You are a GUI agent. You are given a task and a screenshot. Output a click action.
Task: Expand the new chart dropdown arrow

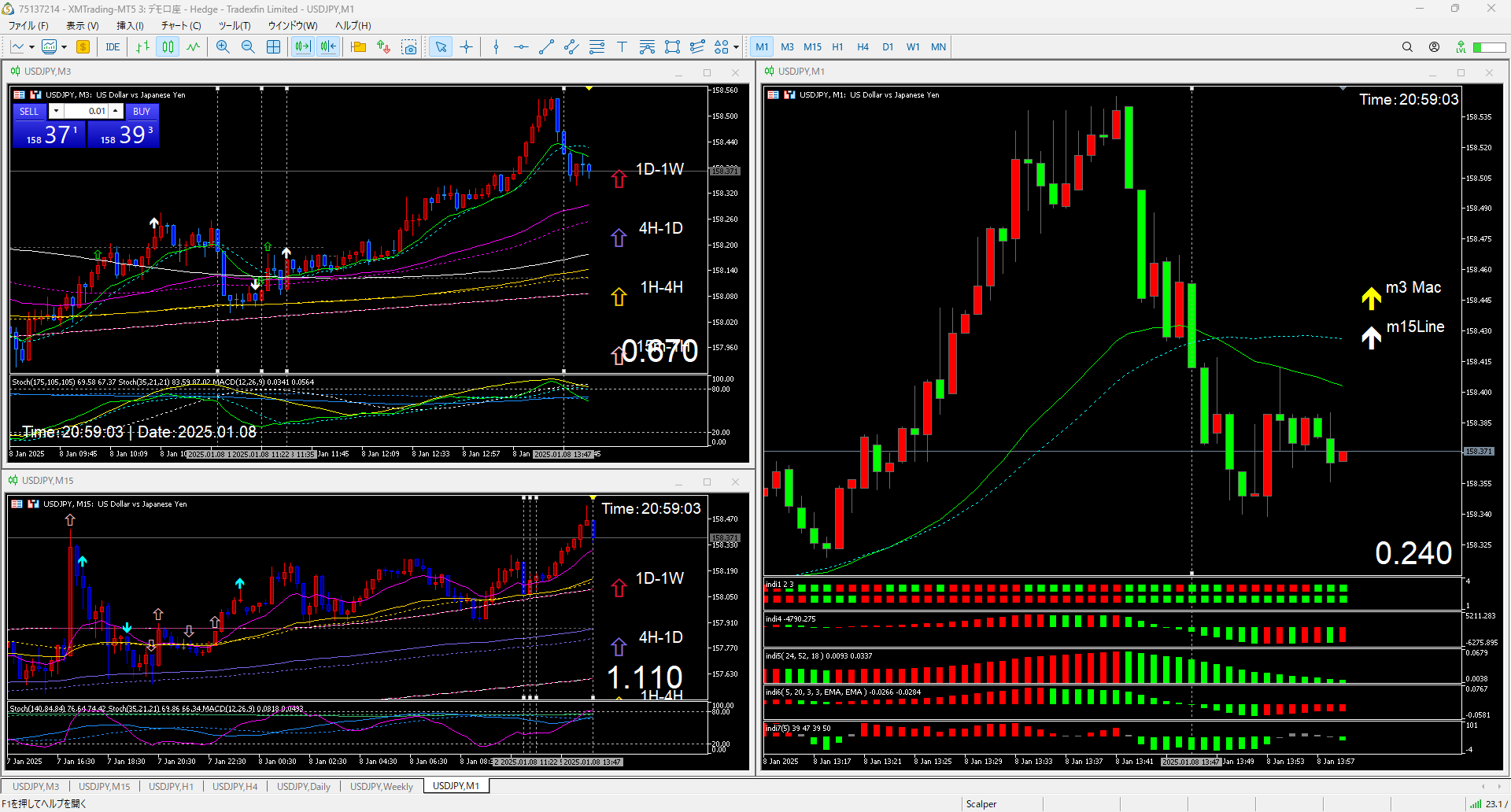31,47
